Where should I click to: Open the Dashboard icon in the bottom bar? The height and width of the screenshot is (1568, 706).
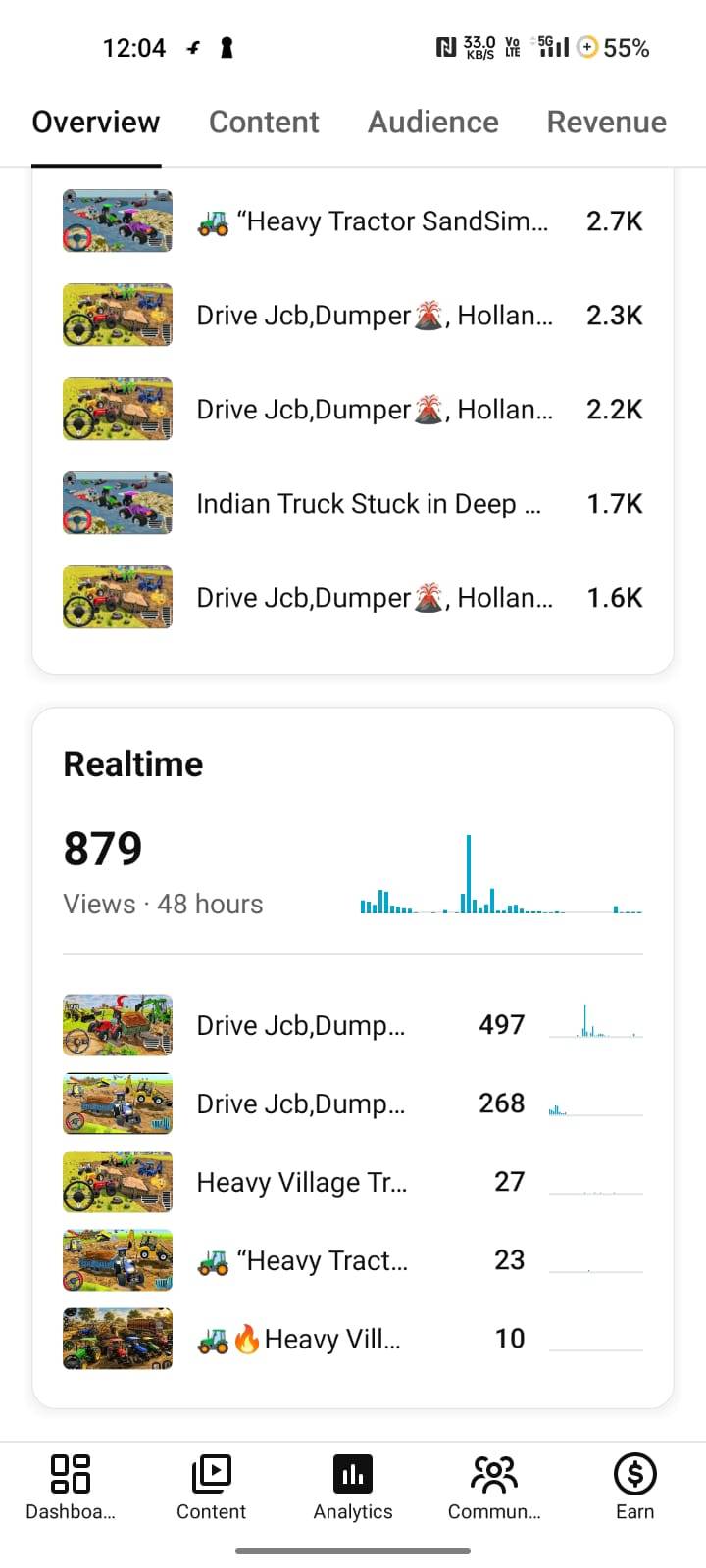[x=71, y=1473]
